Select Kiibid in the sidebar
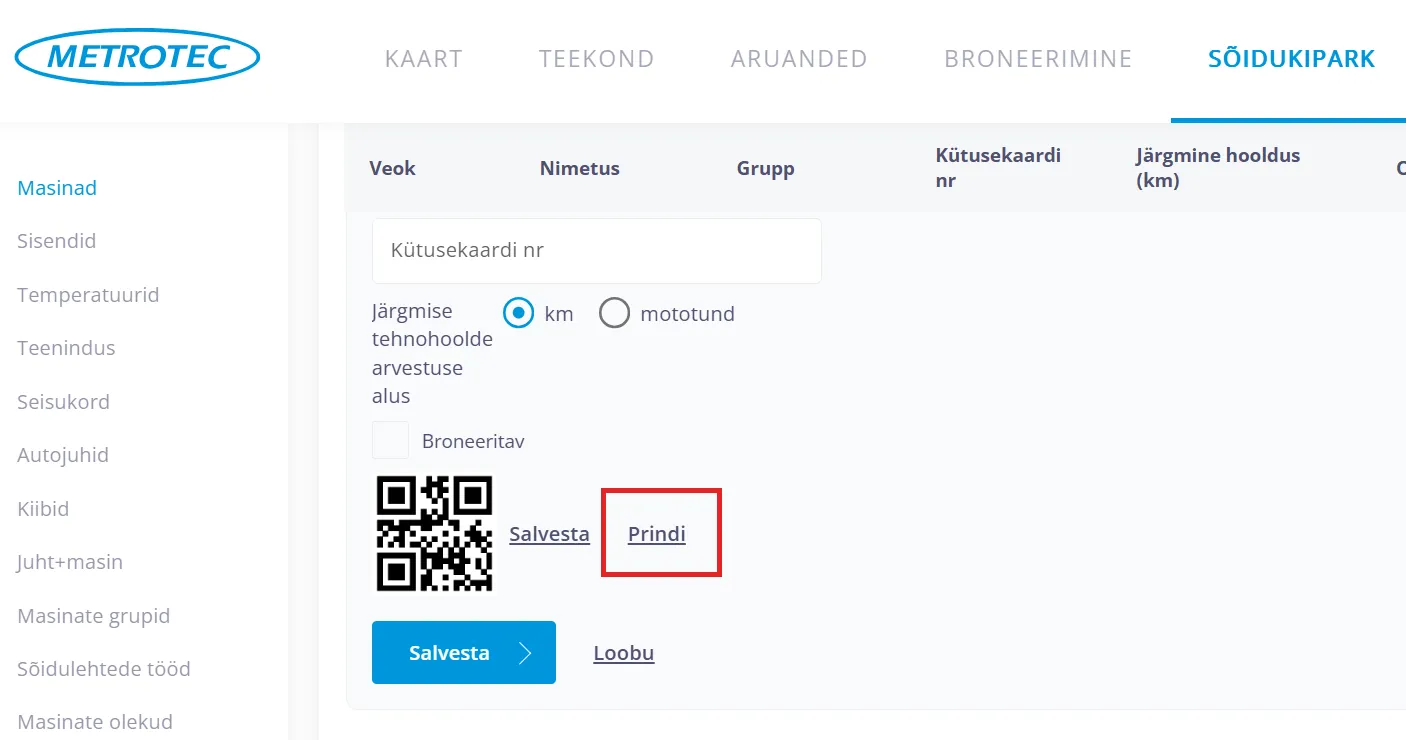This screenshot has width=1406, height=740. [43, 509]
